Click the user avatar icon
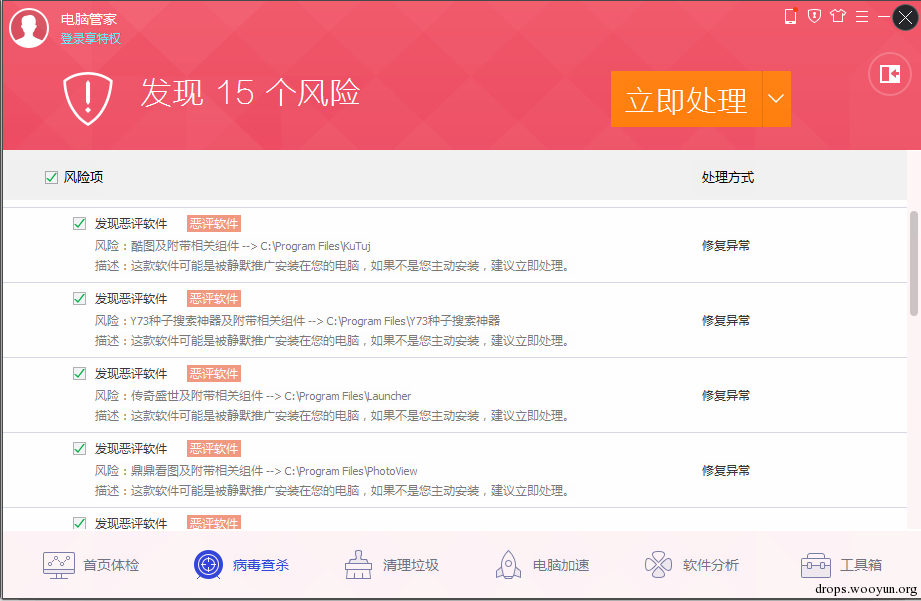 28,28
